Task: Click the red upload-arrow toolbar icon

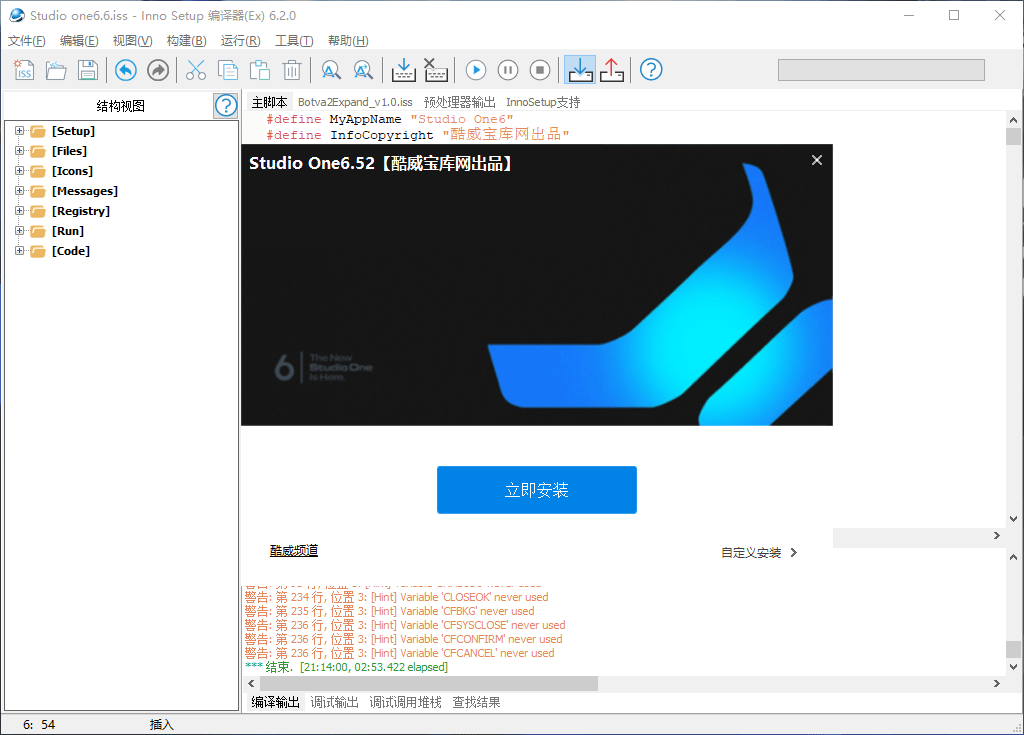Action: click(x=612, y=70)
